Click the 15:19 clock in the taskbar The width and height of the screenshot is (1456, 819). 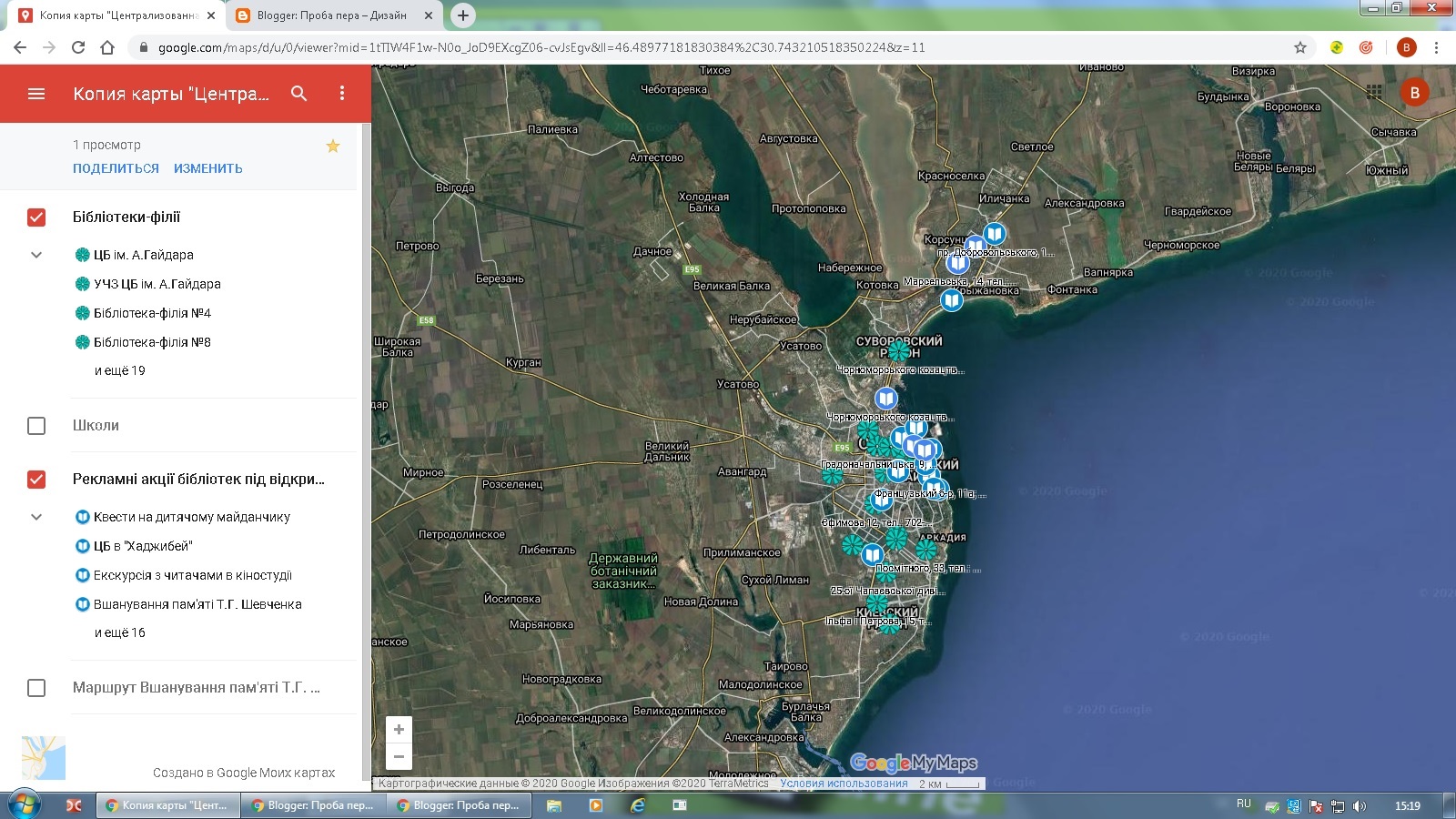tap(1407, 805)
